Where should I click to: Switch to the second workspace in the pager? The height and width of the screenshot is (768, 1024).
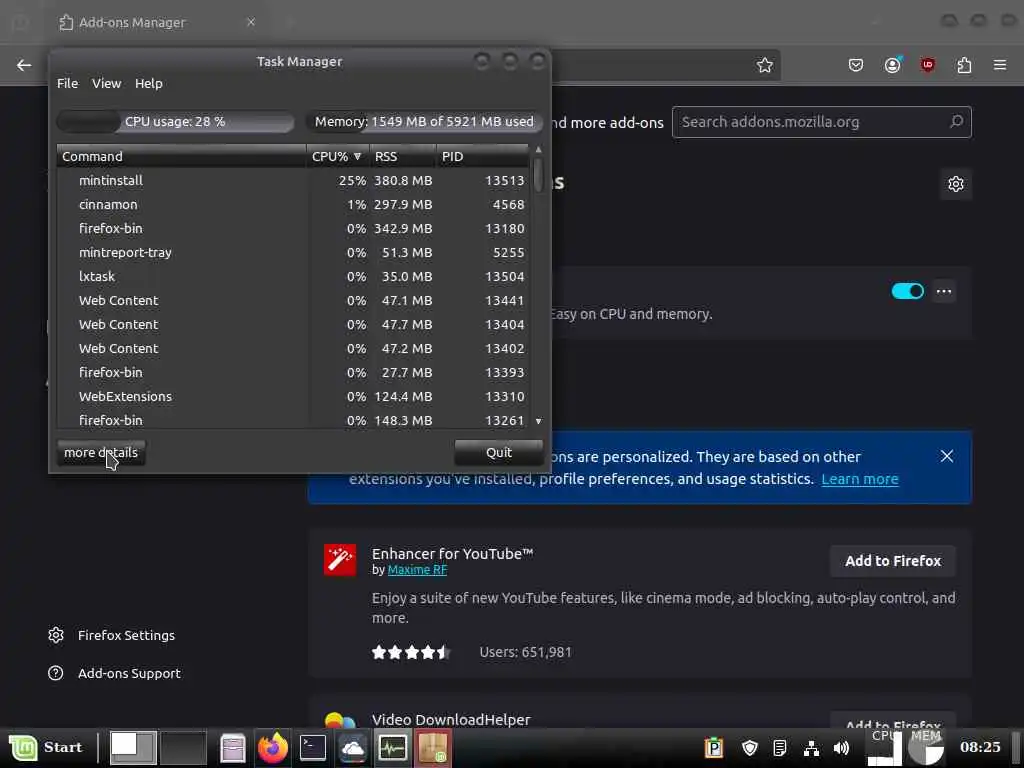point(184,748)
